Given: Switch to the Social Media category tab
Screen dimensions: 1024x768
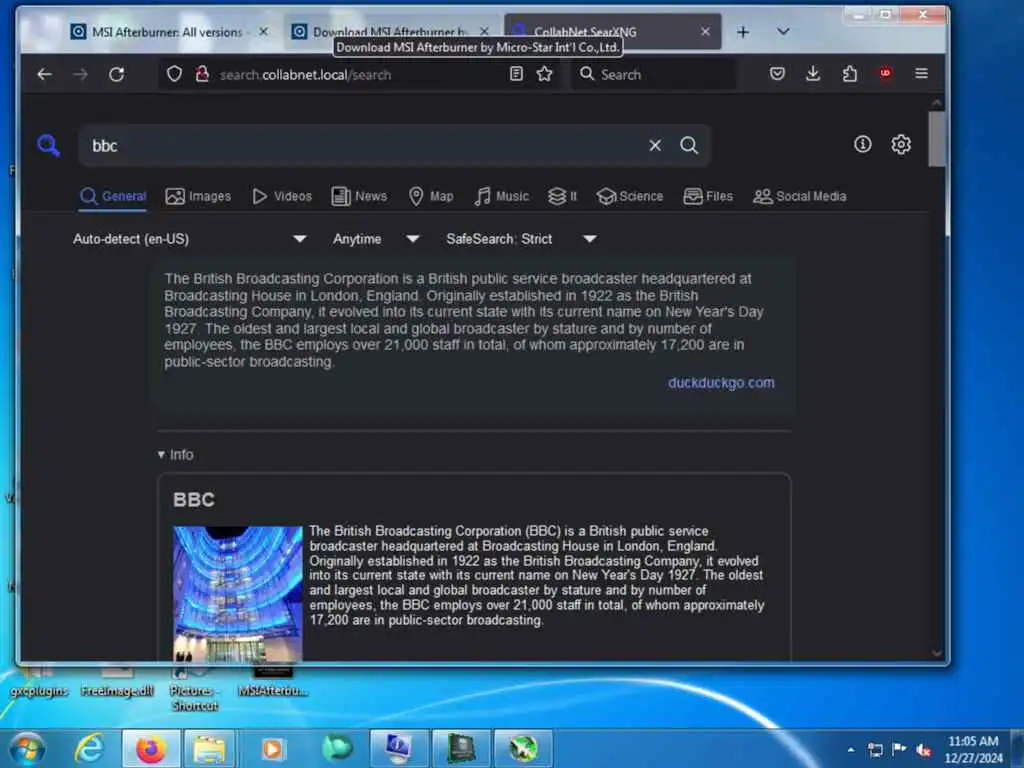Looking at the screenshot, I should [799, 197].
